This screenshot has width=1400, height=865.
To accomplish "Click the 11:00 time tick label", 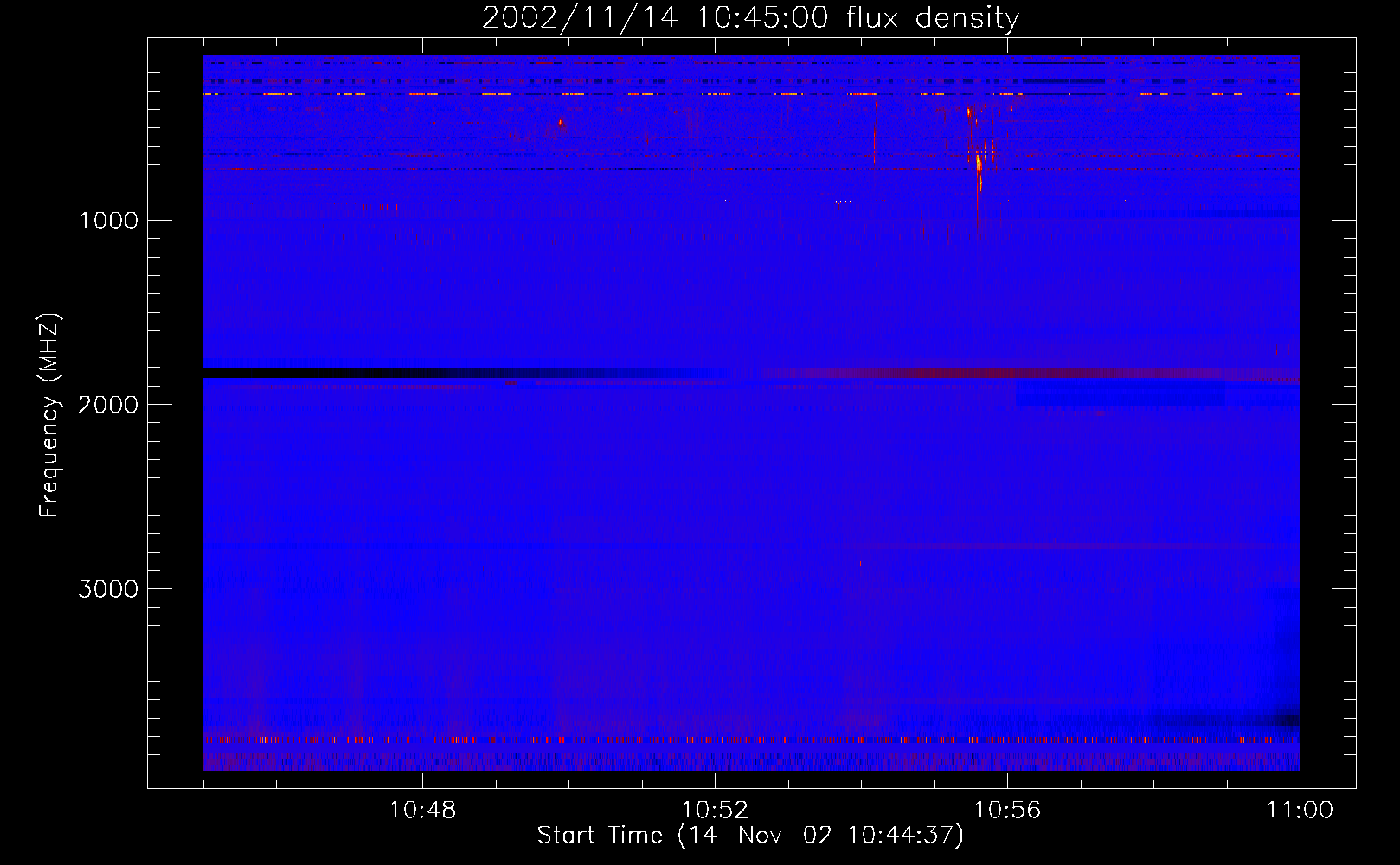I will [x=1300, y=811].
